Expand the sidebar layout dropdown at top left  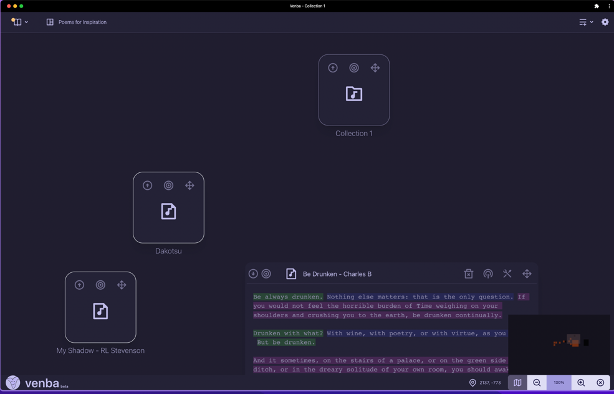19,22
